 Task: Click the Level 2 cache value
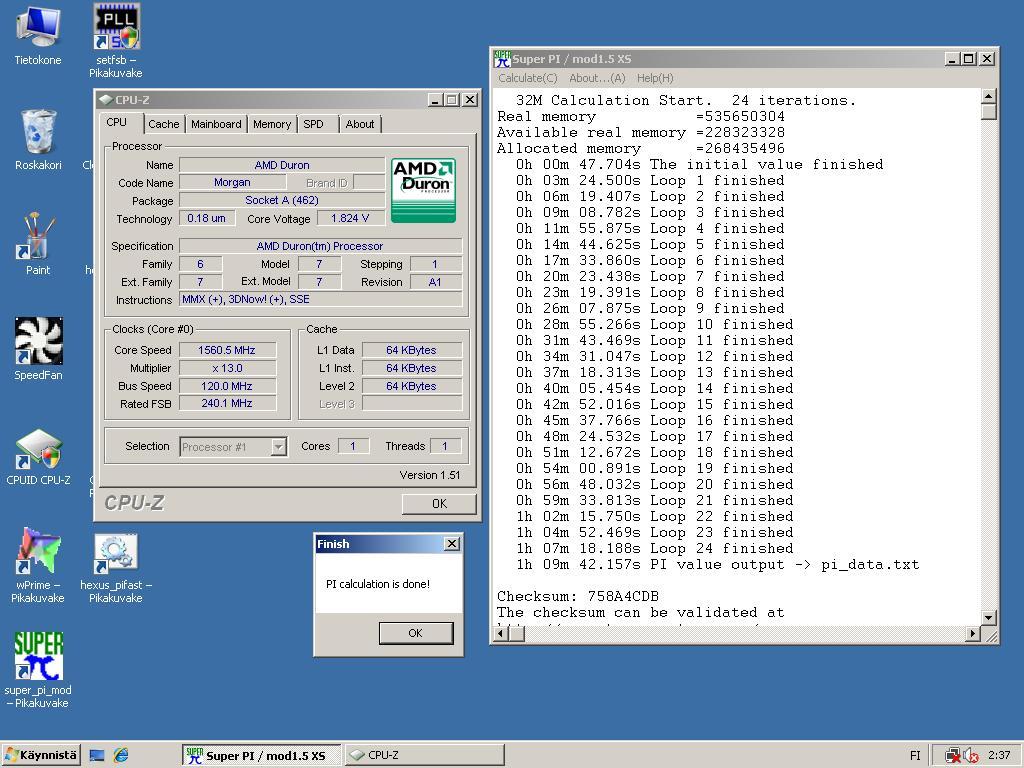411,386
